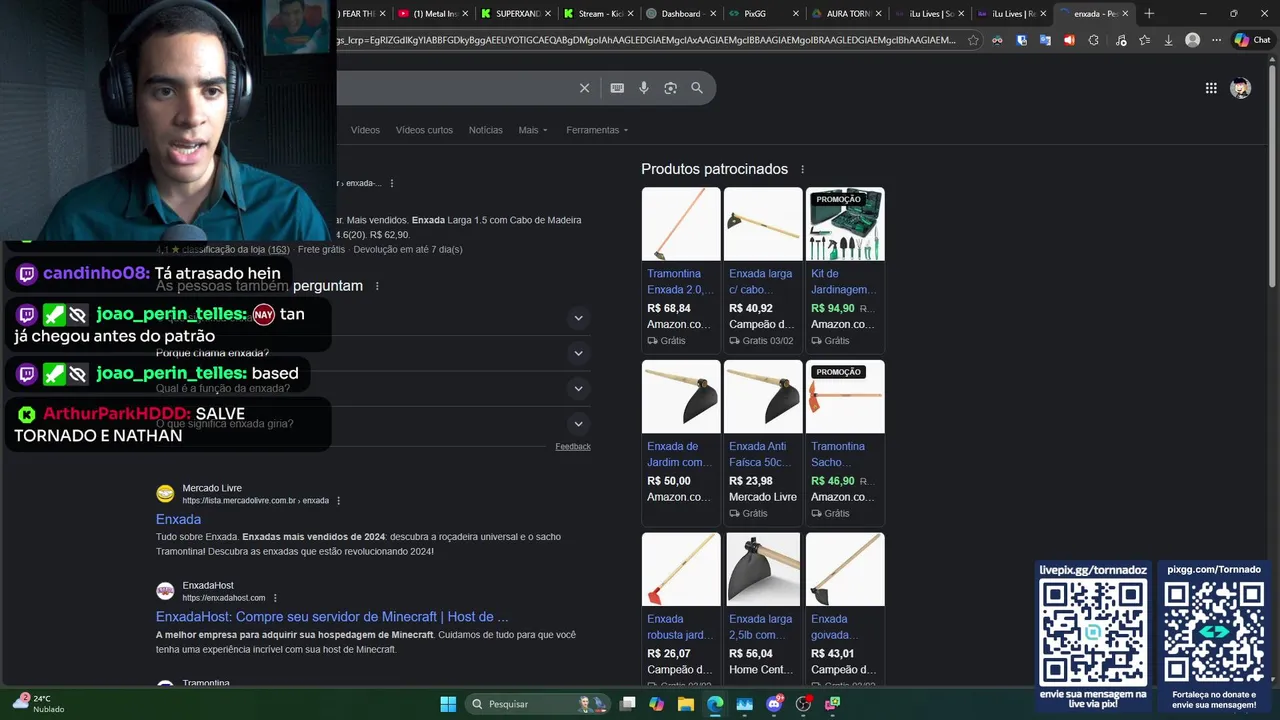Image resolution: width=1280 pixels, height=720 pixels.
Task: Select the Notícias search tab
Action: click(486, 130)
